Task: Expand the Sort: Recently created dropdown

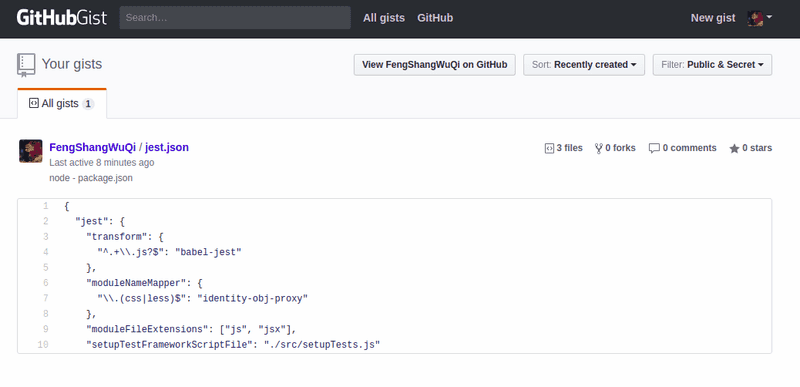Action: (584, 65)
